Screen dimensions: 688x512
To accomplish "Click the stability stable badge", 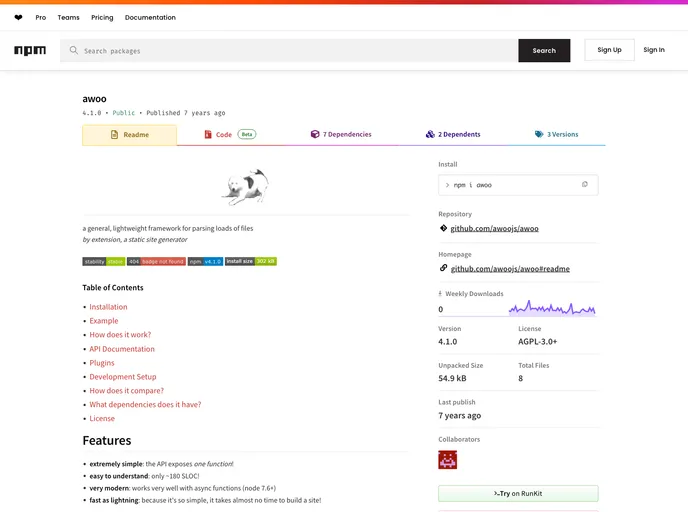I will [x=104, y=261].
